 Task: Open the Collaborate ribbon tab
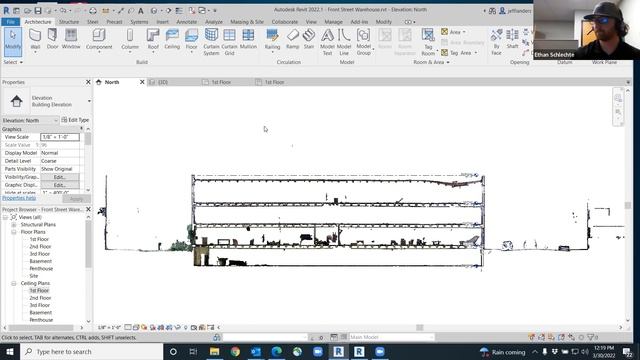pyautogui.click(x=284, y=22)
